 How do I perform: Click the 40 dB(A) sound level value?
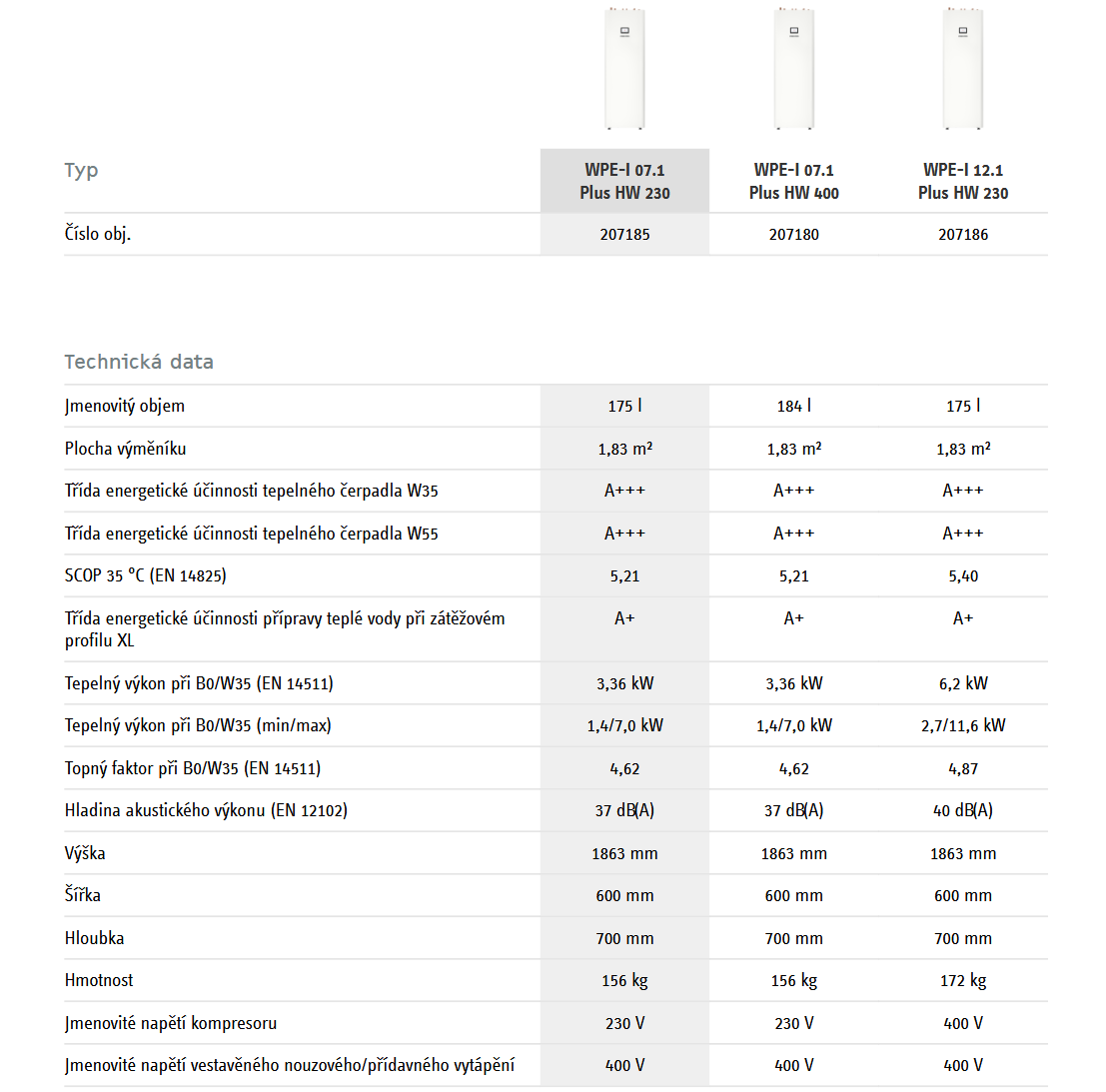pos(963,810)
